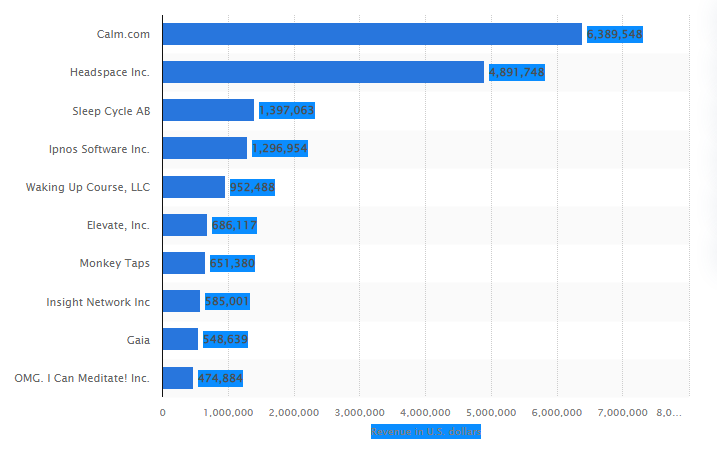Screen dimensions: 717x457
Task: Click the Monkey Taps bar
Action: [184, 263]
